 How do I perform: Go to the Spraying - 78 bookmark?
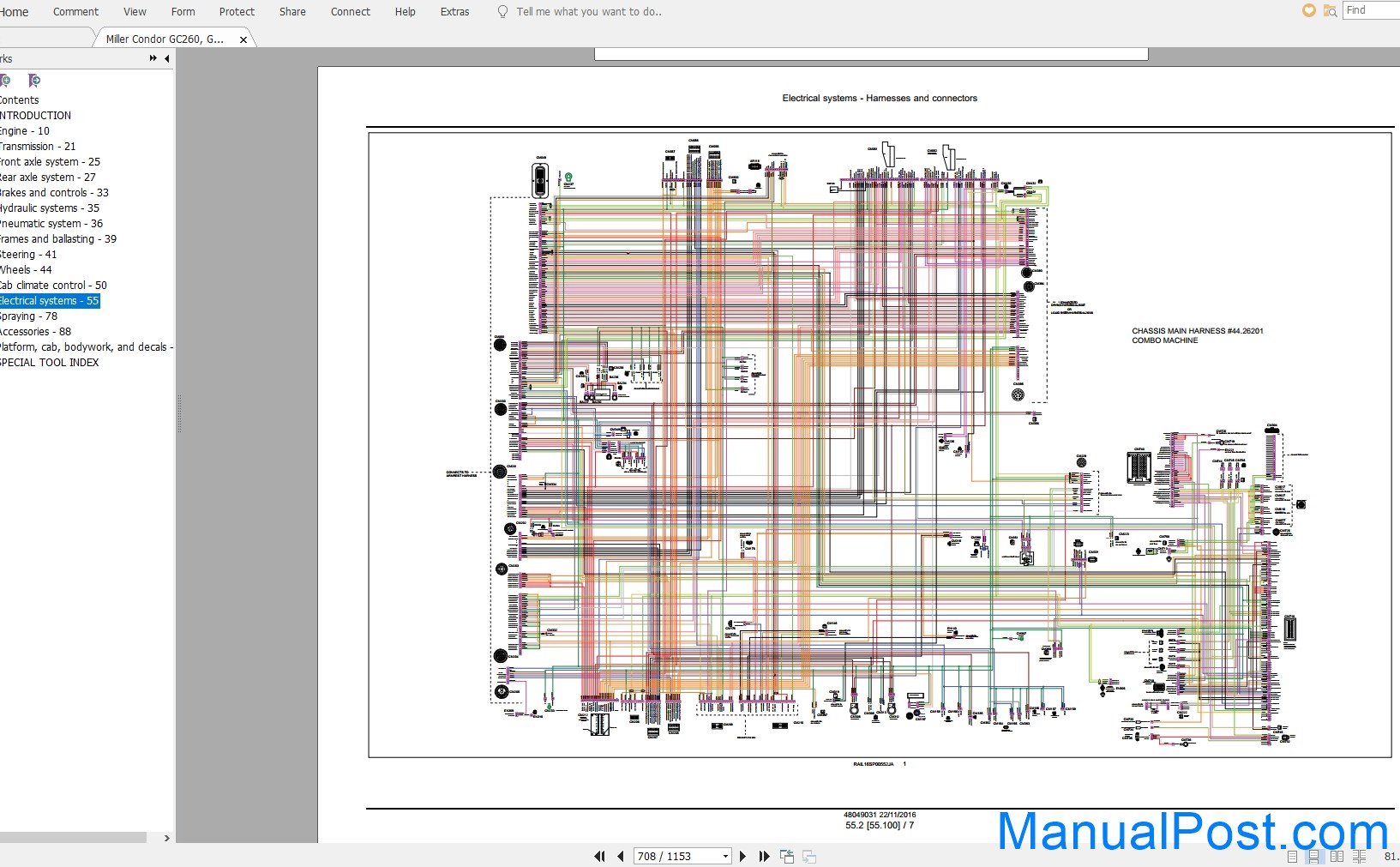28,316
